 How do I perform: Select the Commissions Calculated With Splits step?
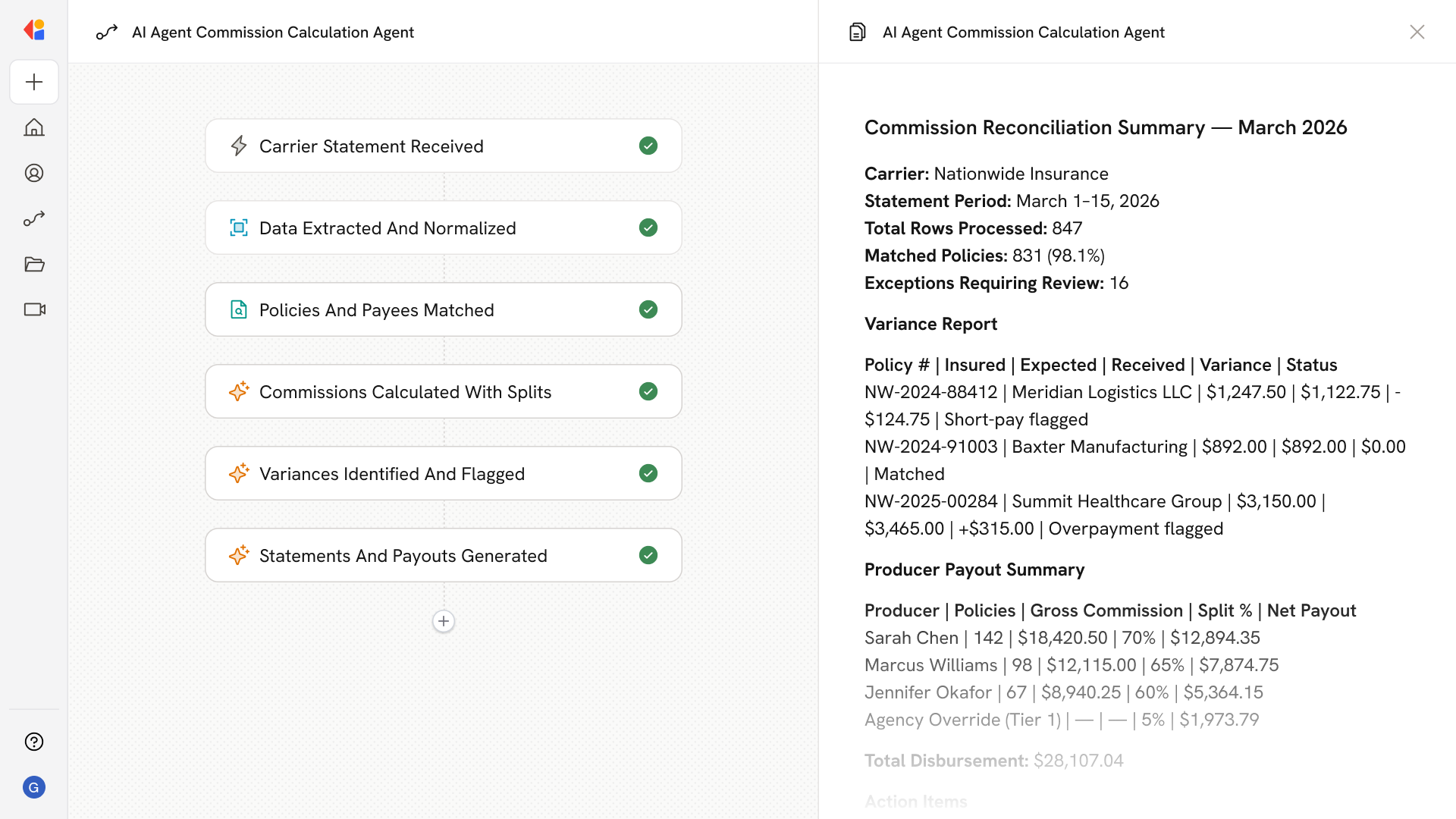(x=443, y=391)
